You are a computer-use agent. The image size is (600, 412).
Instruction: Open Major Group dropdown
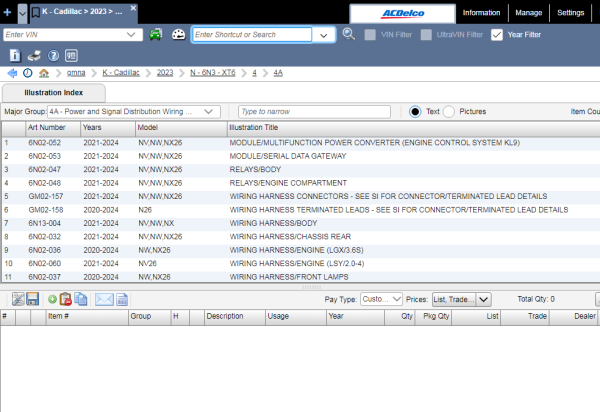[x=134, y=112]
